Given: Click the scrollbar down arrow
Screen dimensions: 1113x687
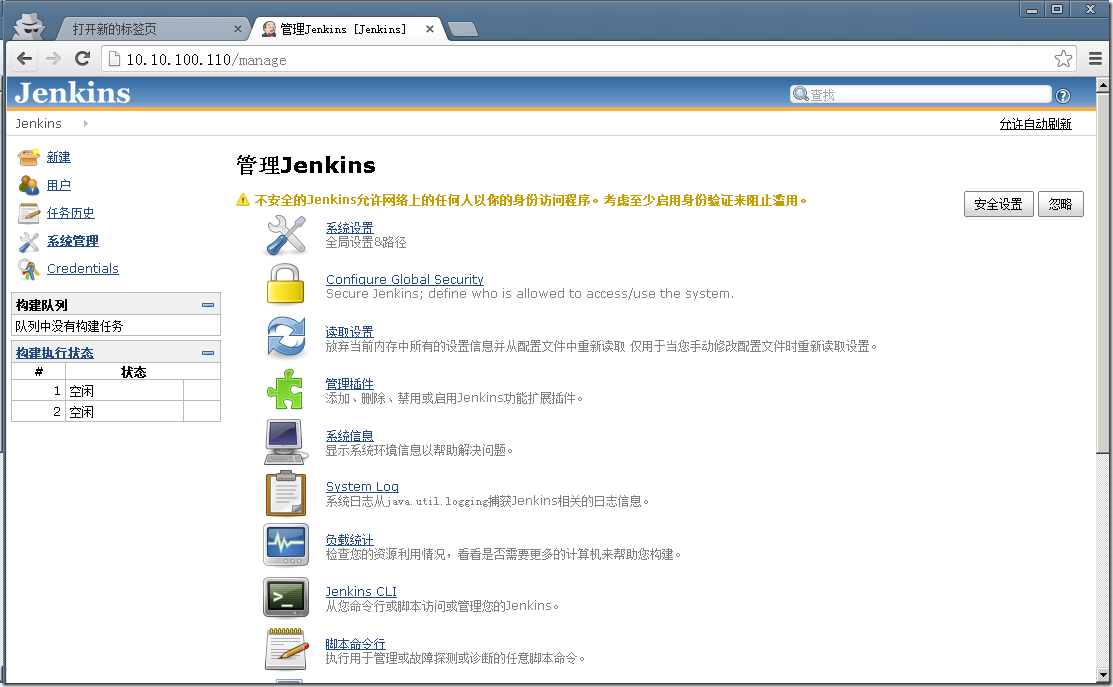Looking at the screenshot, I should tap(1102, 675).
